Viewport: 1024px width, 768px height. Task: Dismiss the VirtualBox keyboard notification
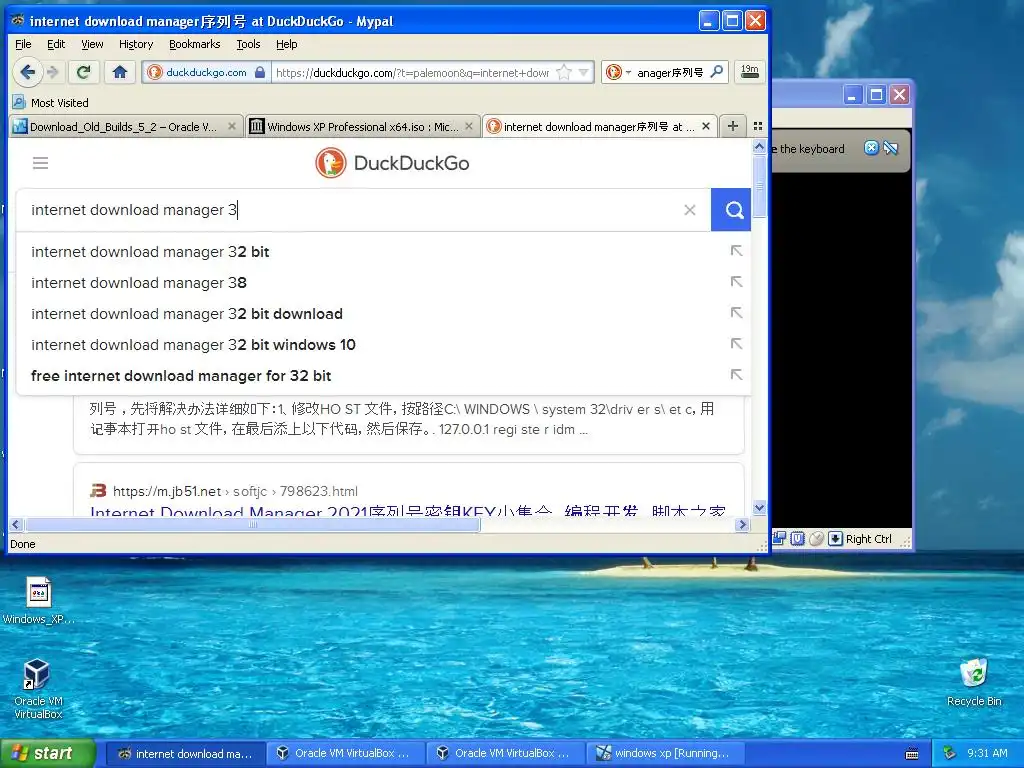871,148
